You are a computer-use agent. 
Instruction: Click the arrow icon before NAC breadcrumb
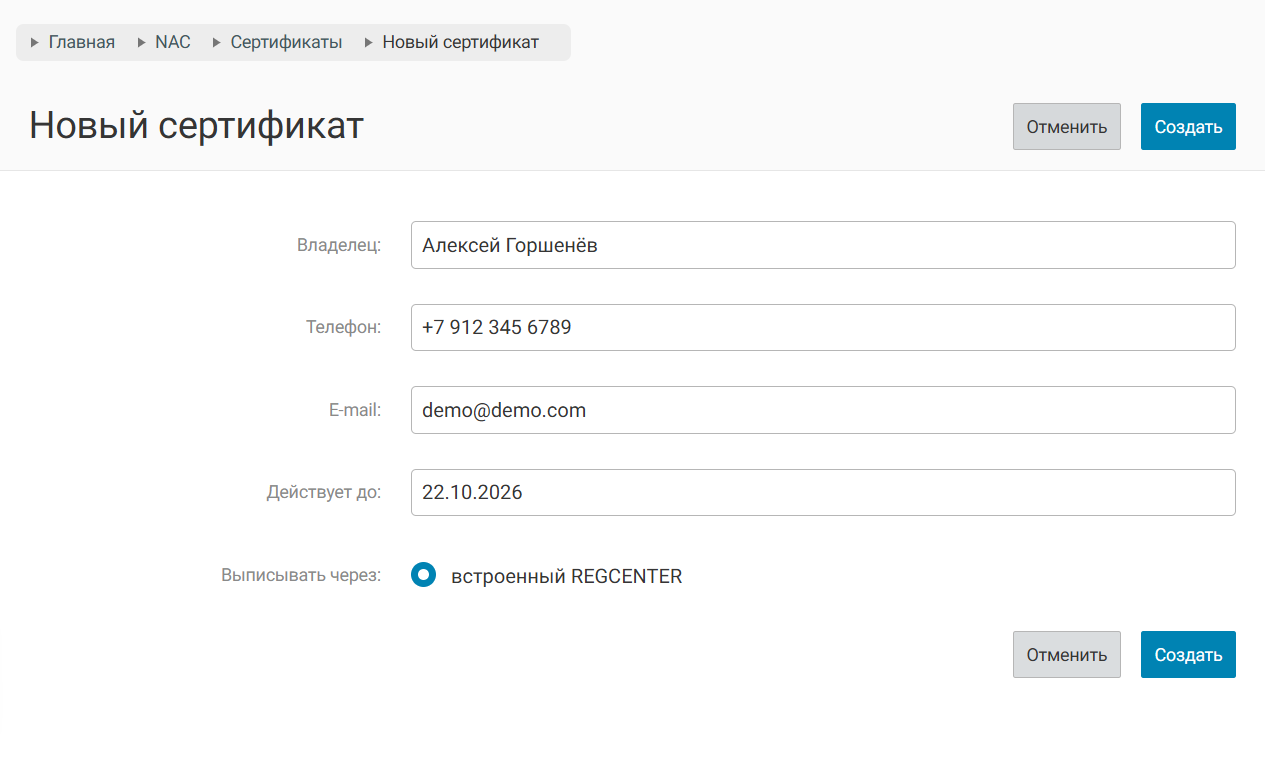(x=141, y=43)
